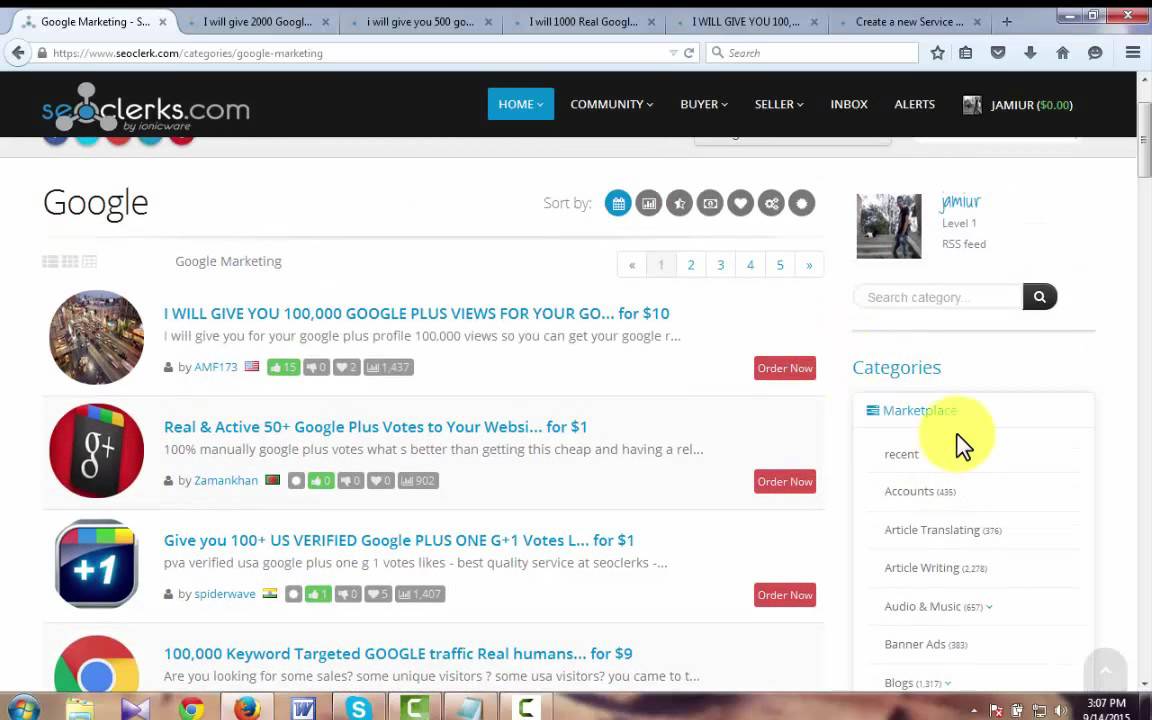Viewport: 1152px width, 720px height.
Task: Open seller Zamankhan profile link
Action: point(226,480)
